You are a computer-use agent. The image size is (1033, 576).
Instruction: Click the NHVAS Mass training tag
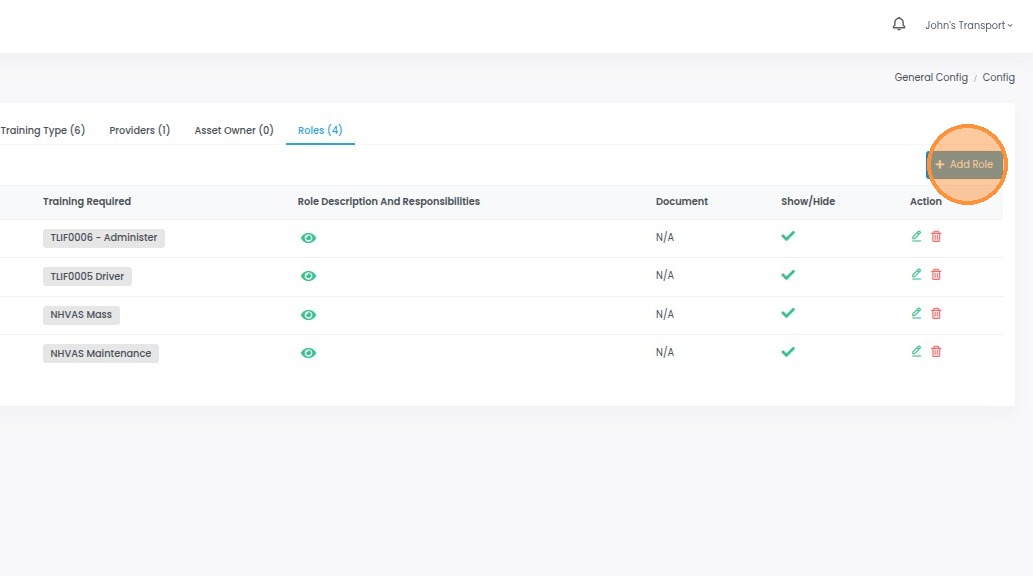point(81,314)
